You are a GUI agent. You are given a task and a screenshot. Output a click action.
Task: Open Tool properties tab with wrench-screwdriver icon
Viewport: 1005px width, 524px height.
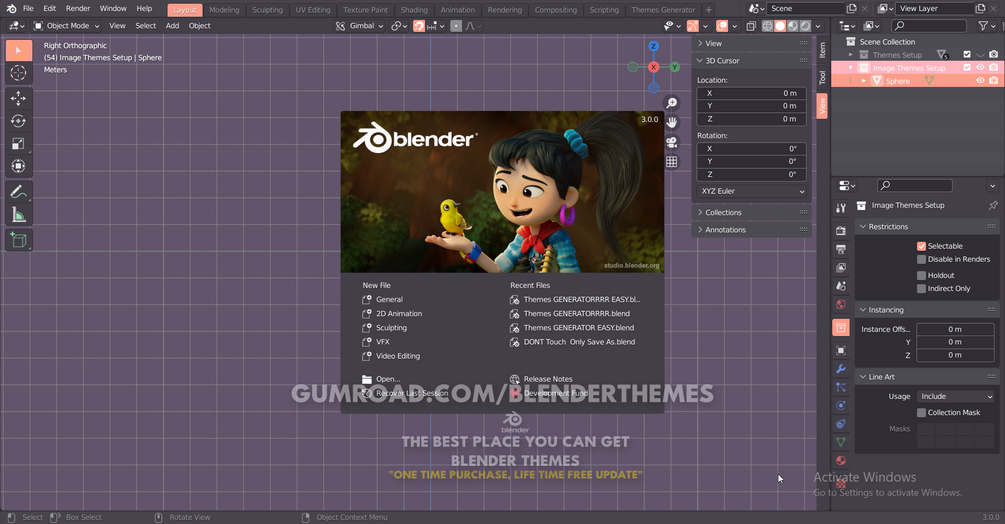tap(841, 208)
